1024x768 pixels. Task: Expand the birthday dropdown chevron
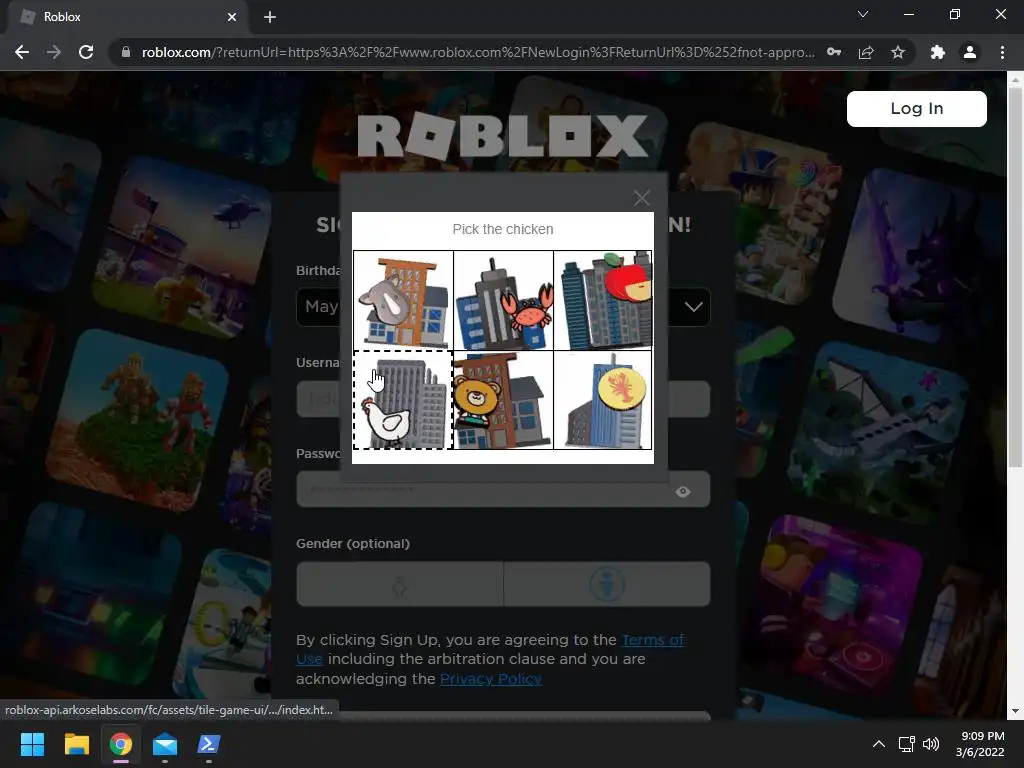pyautogui.click(x=694, y=306)
